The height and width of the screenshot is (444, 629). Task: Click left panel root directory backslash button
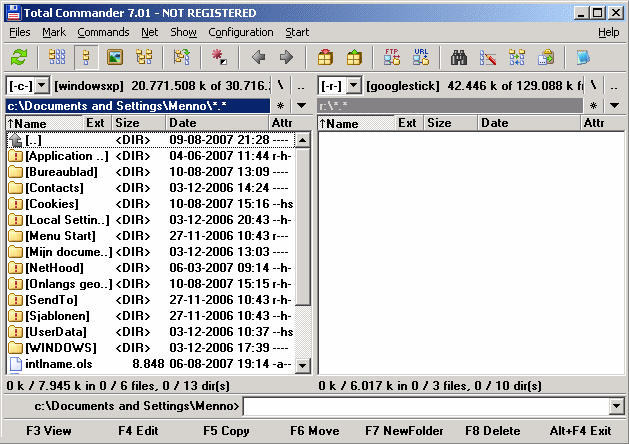(280, 85)
